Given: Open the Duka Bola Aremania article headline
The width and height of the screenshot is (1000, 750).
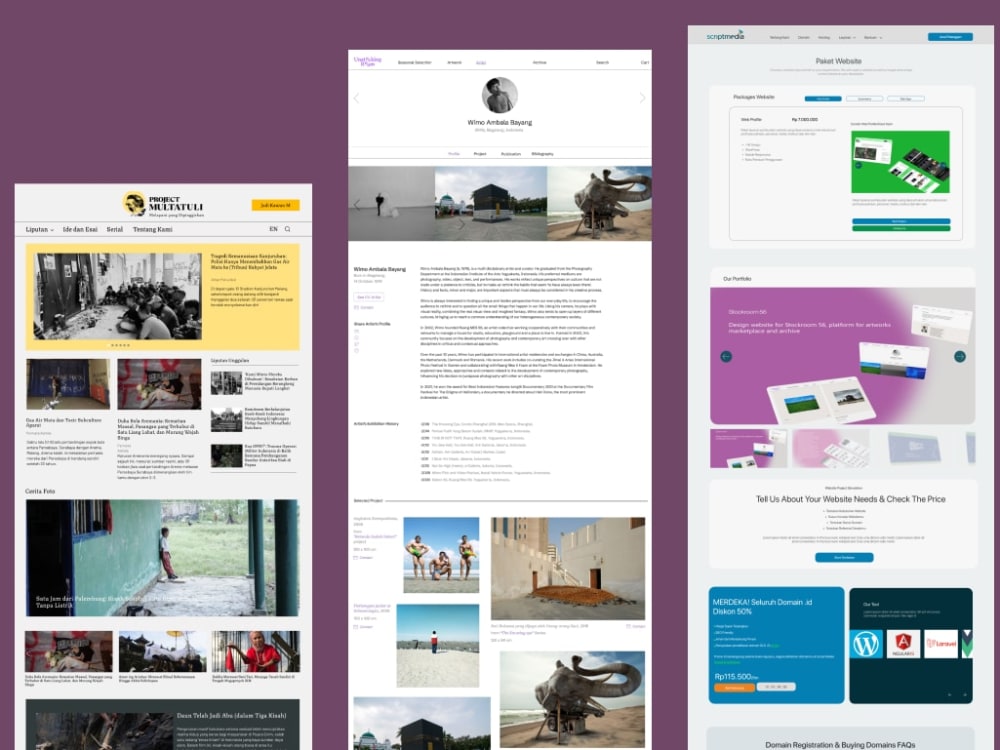Looking at the screenshot, I should pyautogui.click(x=158, y=429).
